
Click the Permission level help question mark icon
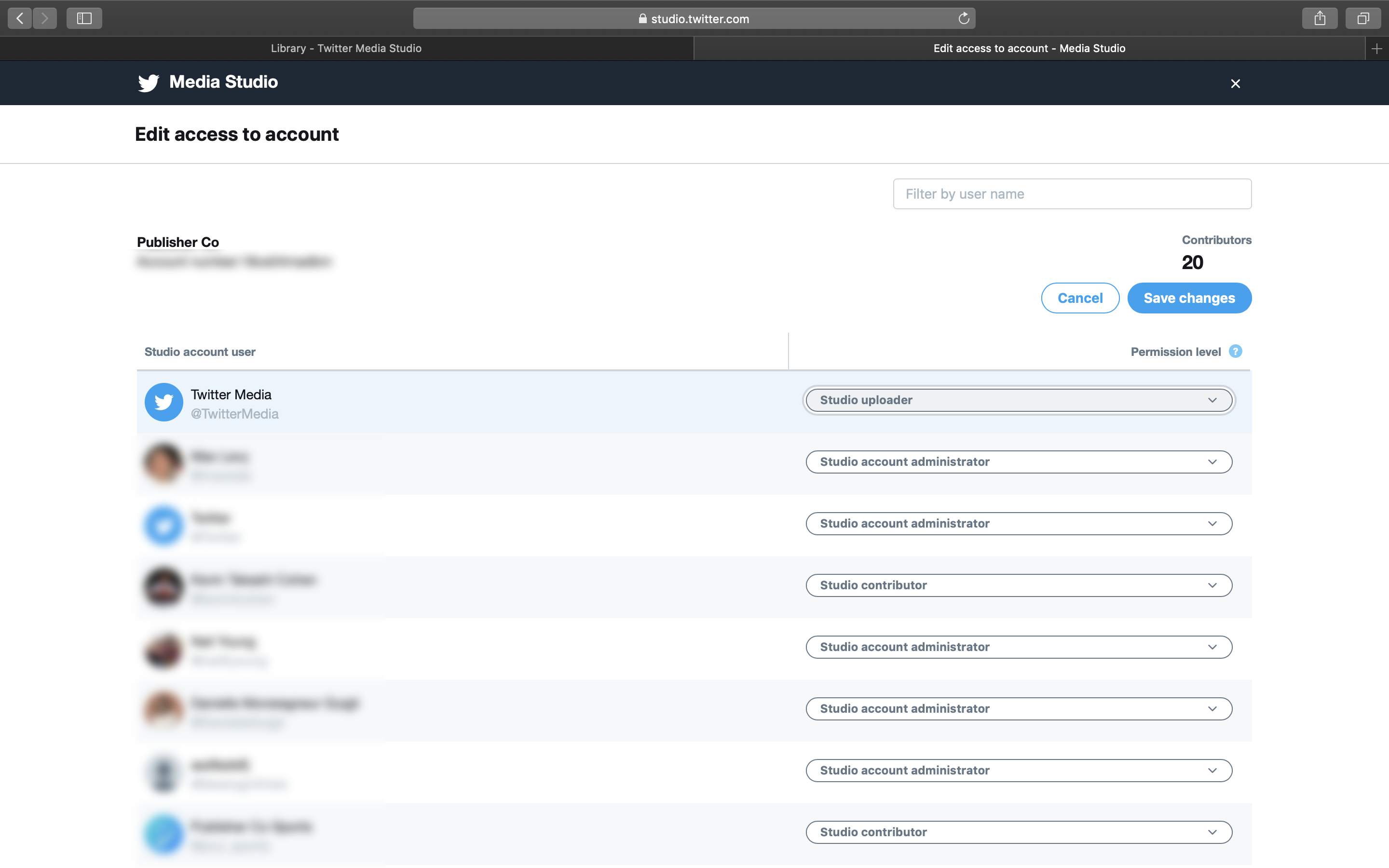coord(1235,352)
